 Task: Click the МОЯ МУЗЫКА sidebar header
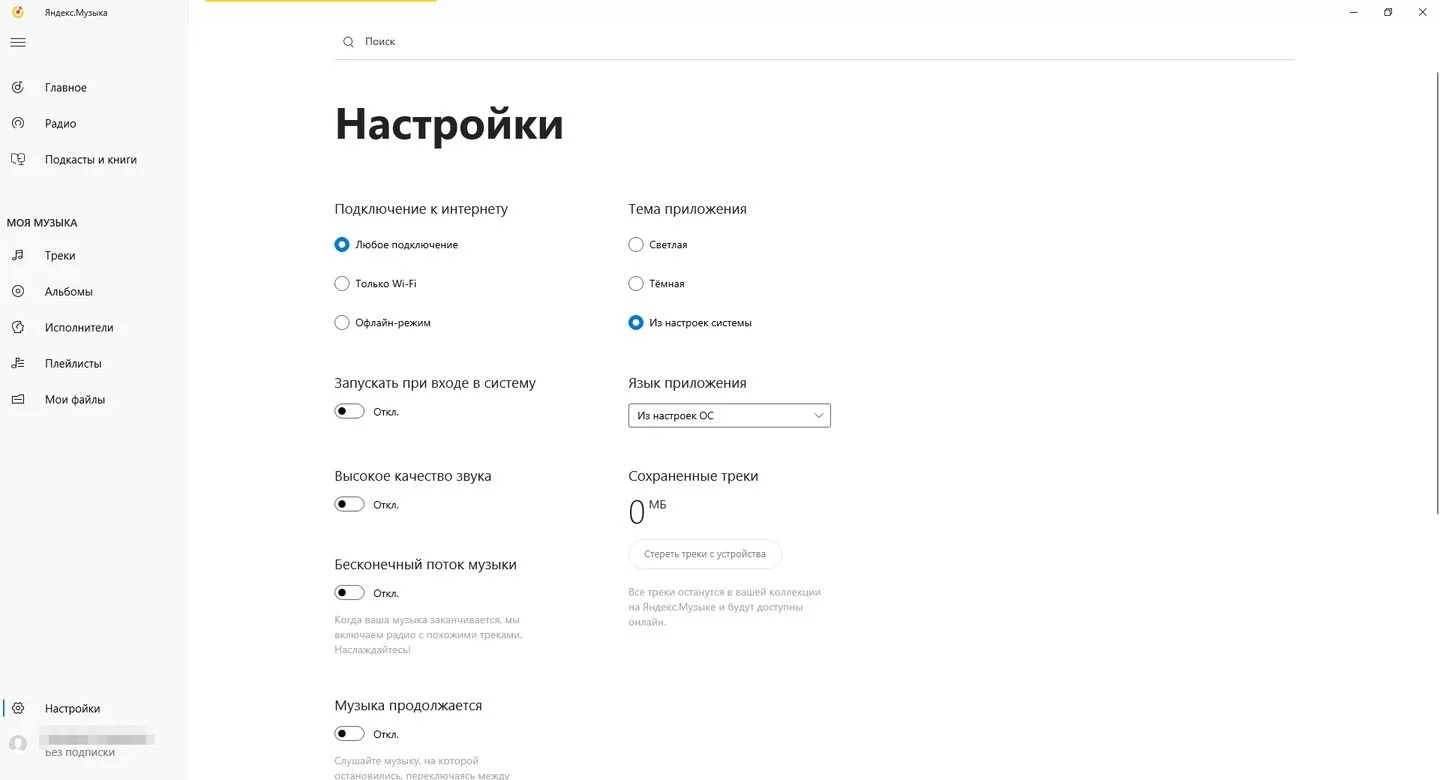pyautogui.click(x=42, y=223)
